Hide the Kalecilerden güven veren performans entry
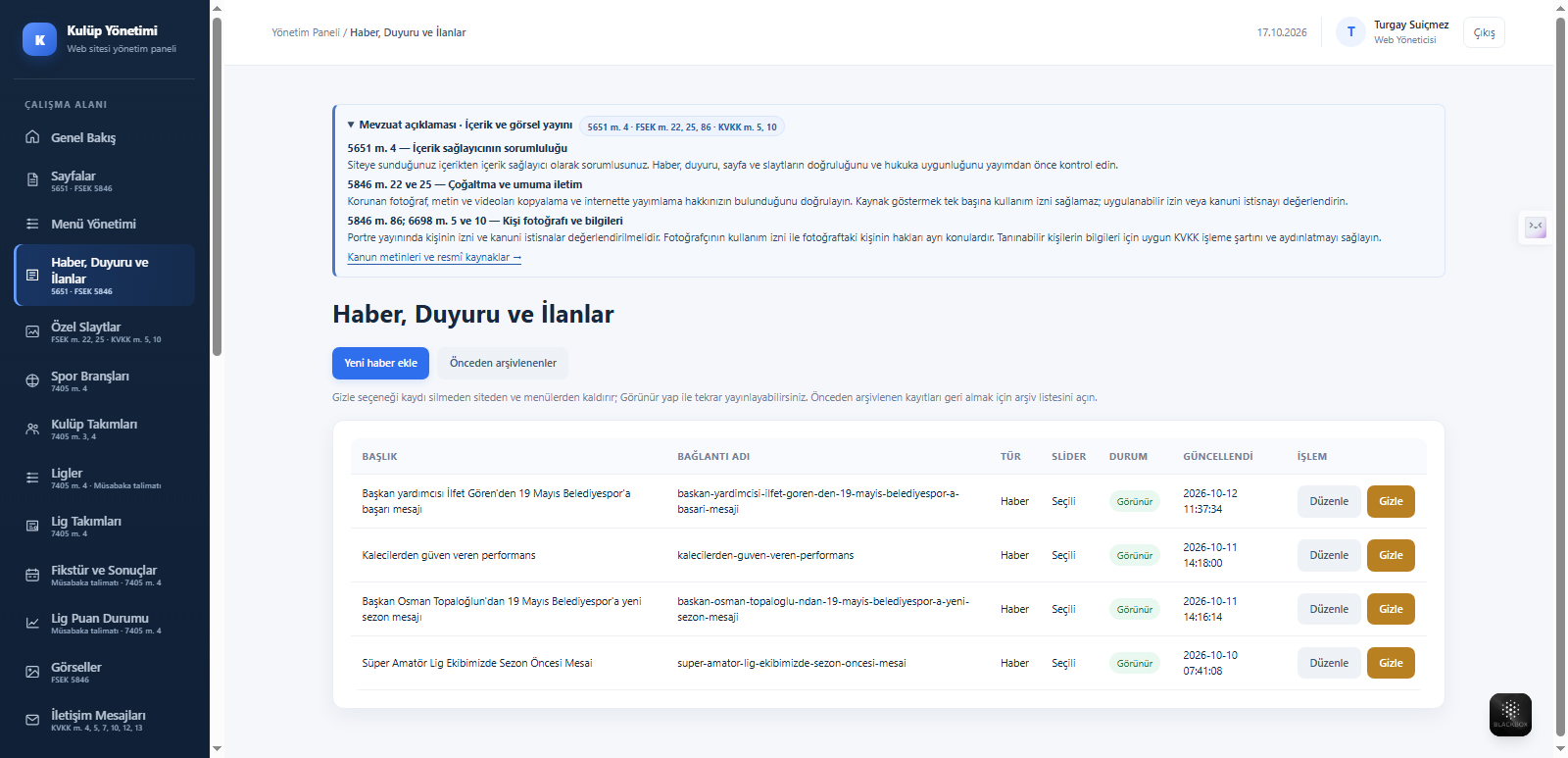The height and width of the screenshot is (758, 1568). [x=1391, y=555]
